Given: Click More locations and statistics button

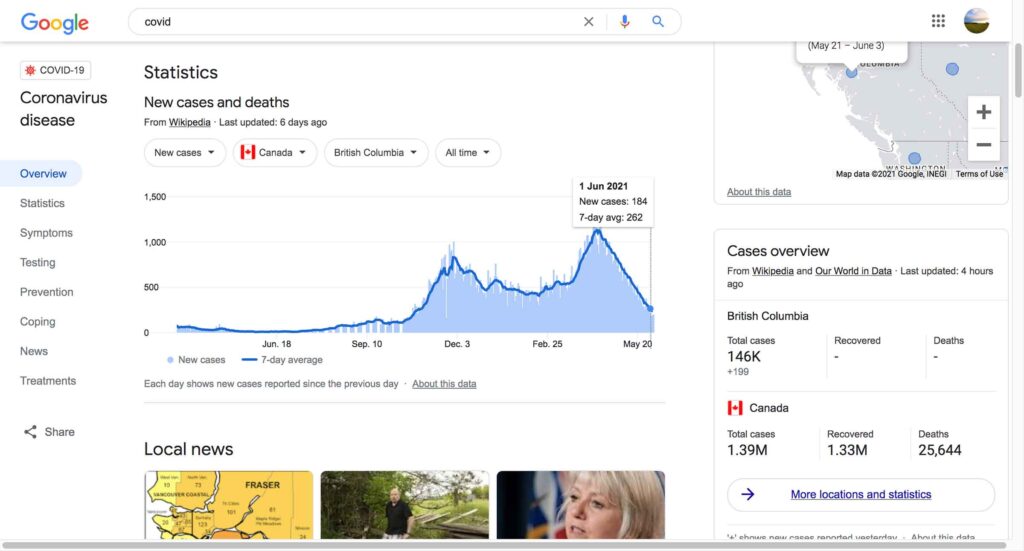Looking at the screenshot, I should pyautogui.click(x=860, y=495).
